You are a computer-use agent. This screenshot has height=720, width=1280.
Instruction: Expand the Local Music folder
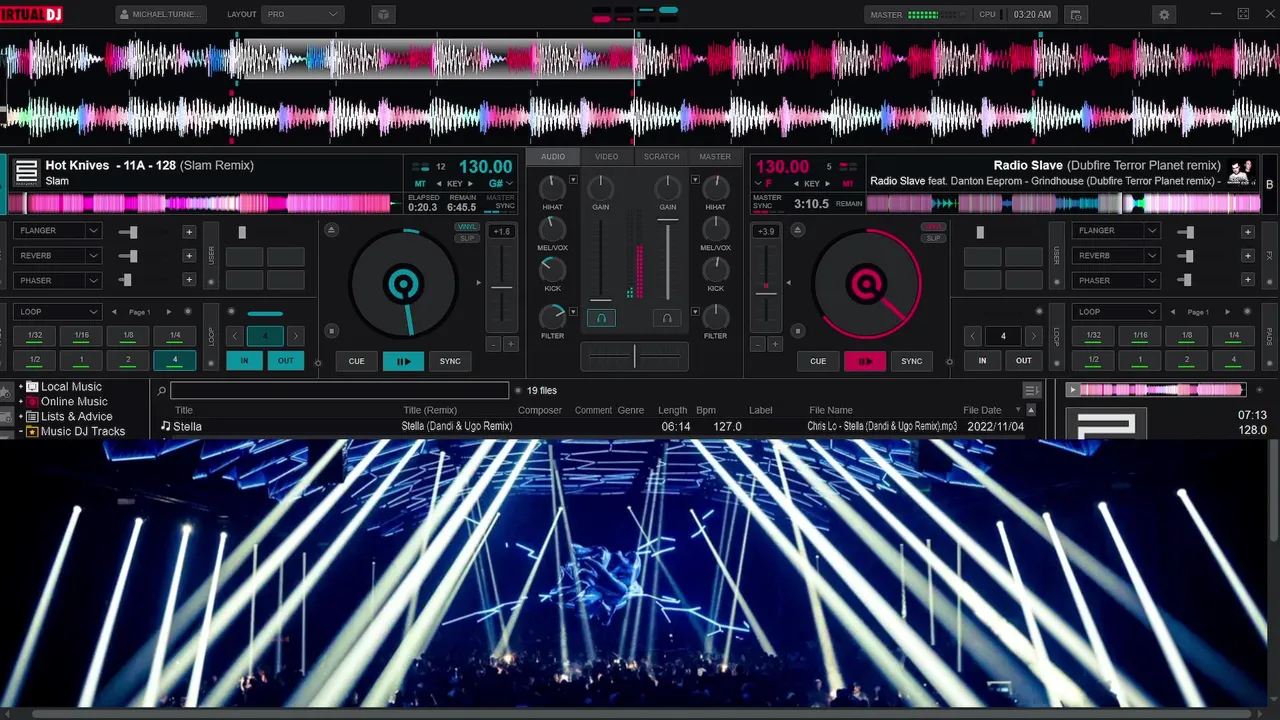coord(21,387)
